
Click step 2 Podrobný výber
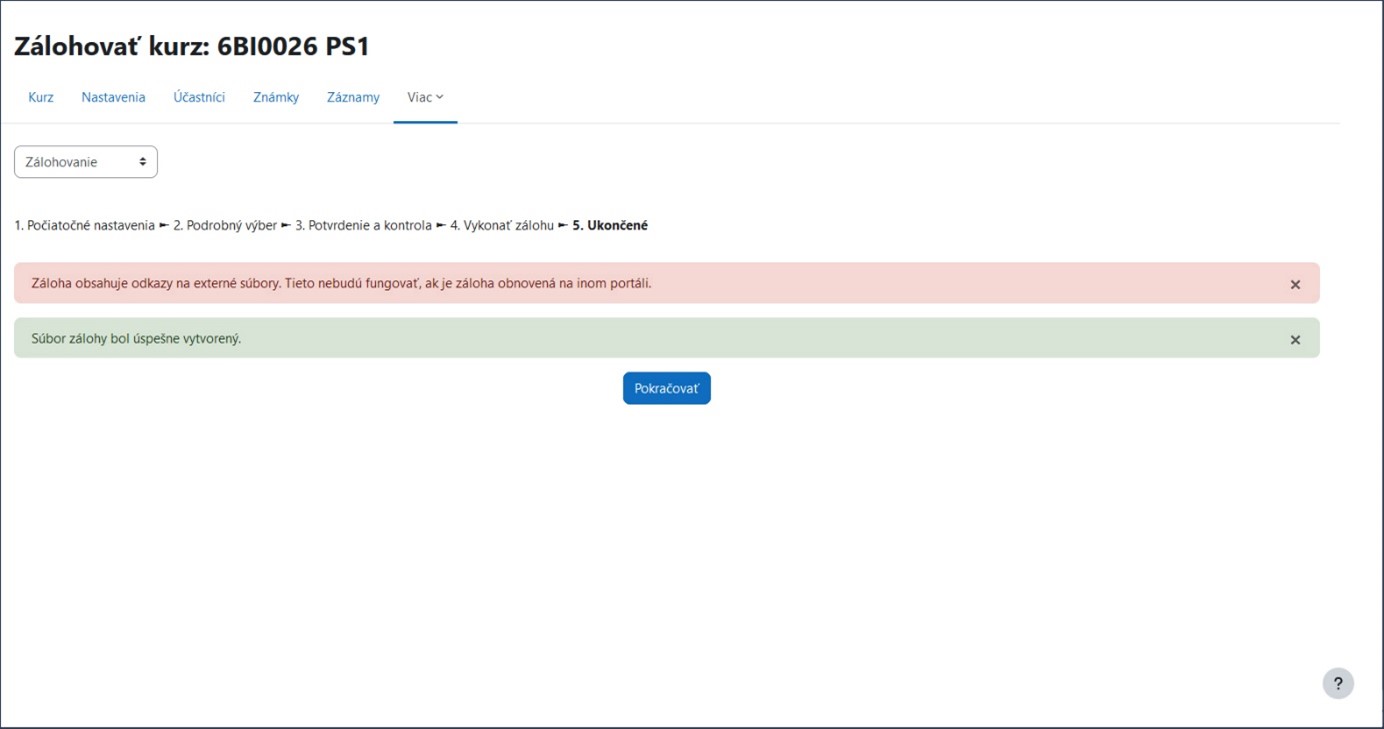click(x=225, y=226)
